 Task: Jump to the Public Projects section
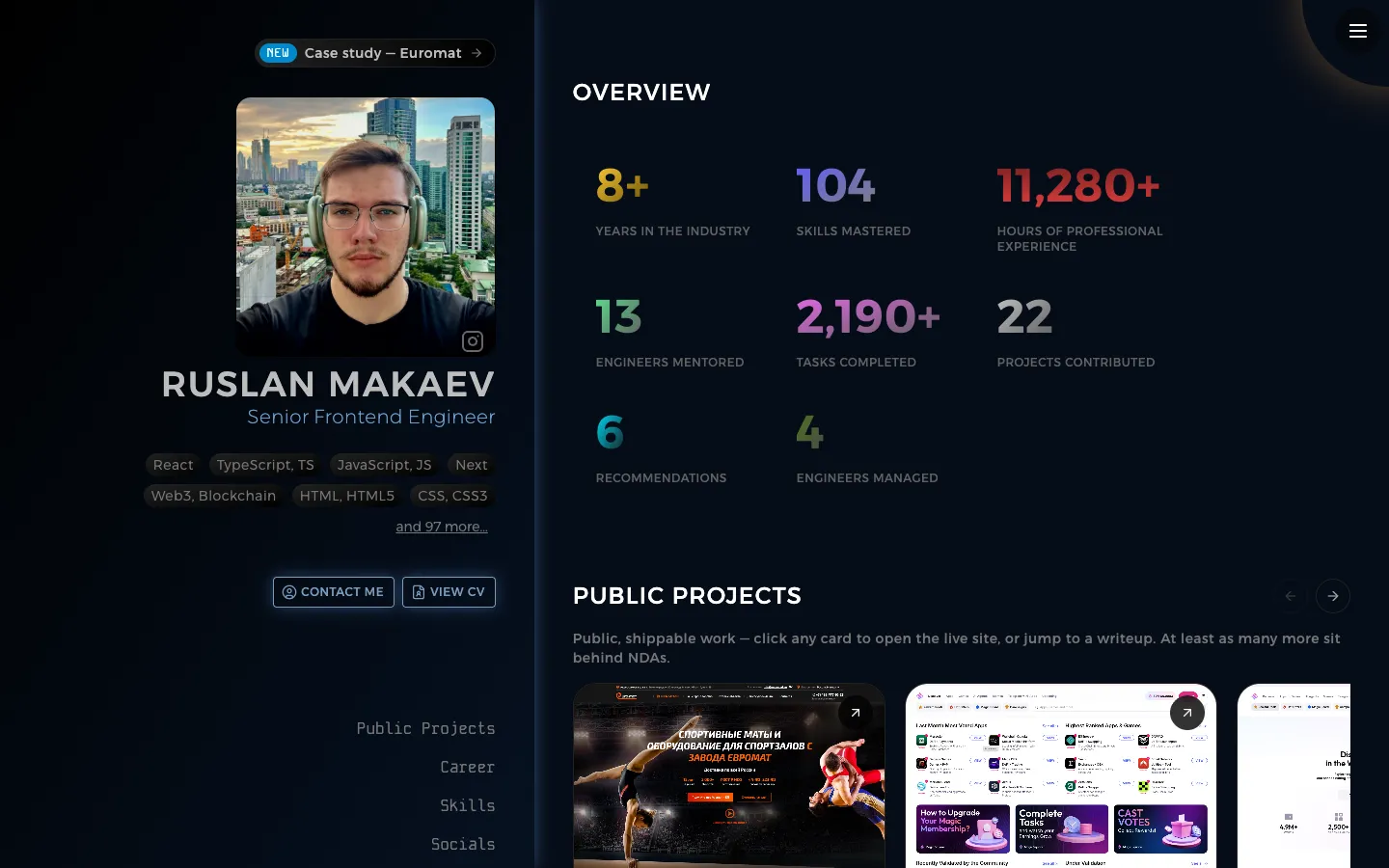point(425,729)
